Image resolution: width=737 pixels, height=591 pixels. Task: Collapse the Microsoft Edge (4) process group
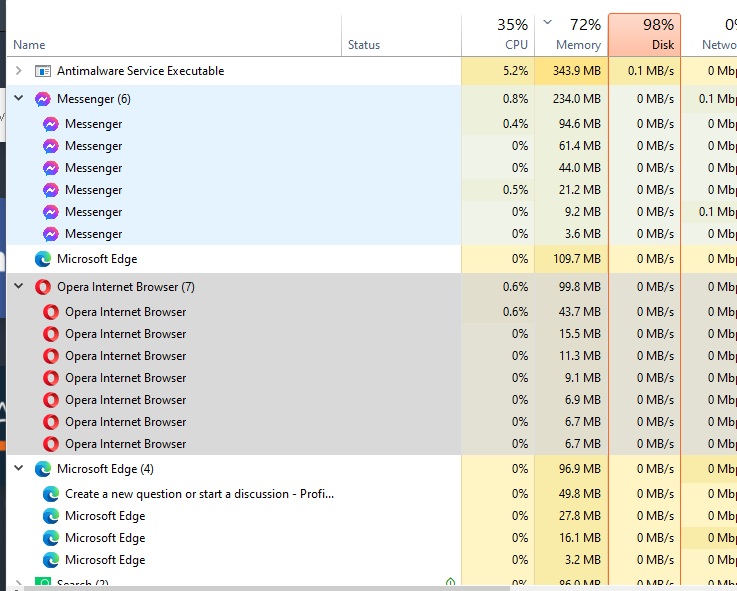click(x=19, y=468)
